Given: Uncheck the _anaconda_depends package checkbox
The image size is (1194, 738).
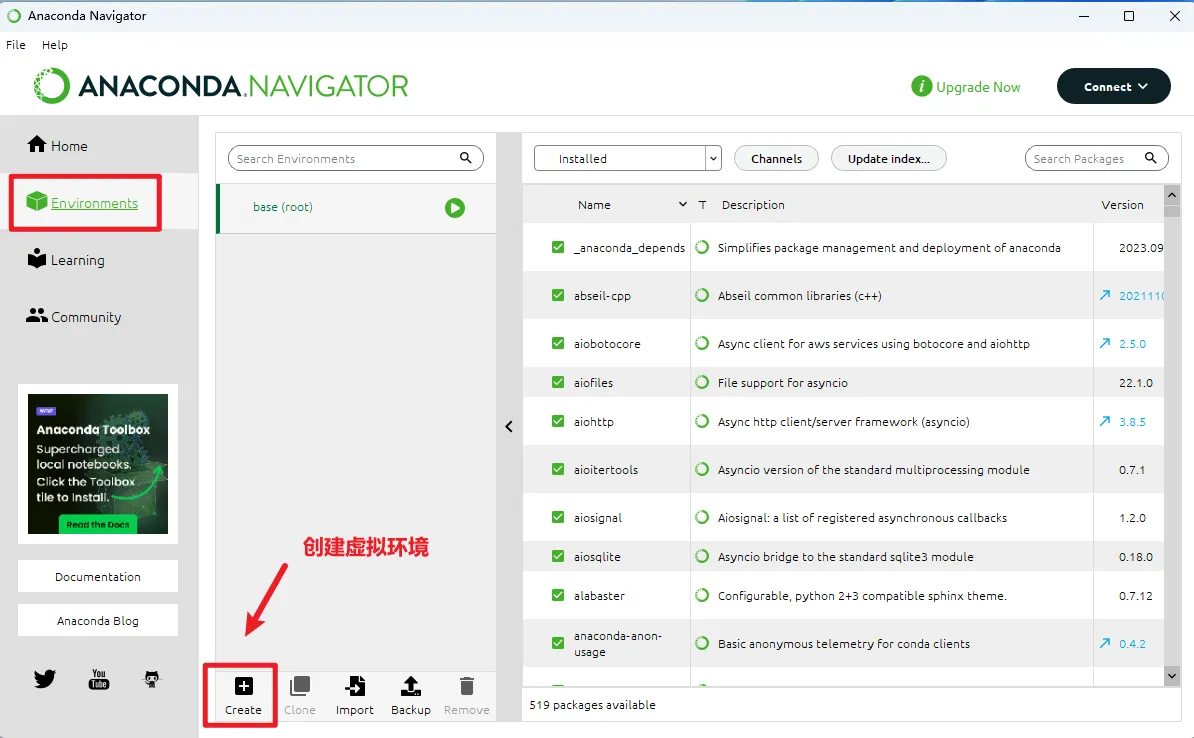Looking at the screenshot, I should pyautogui.click(x=558, y=247).
